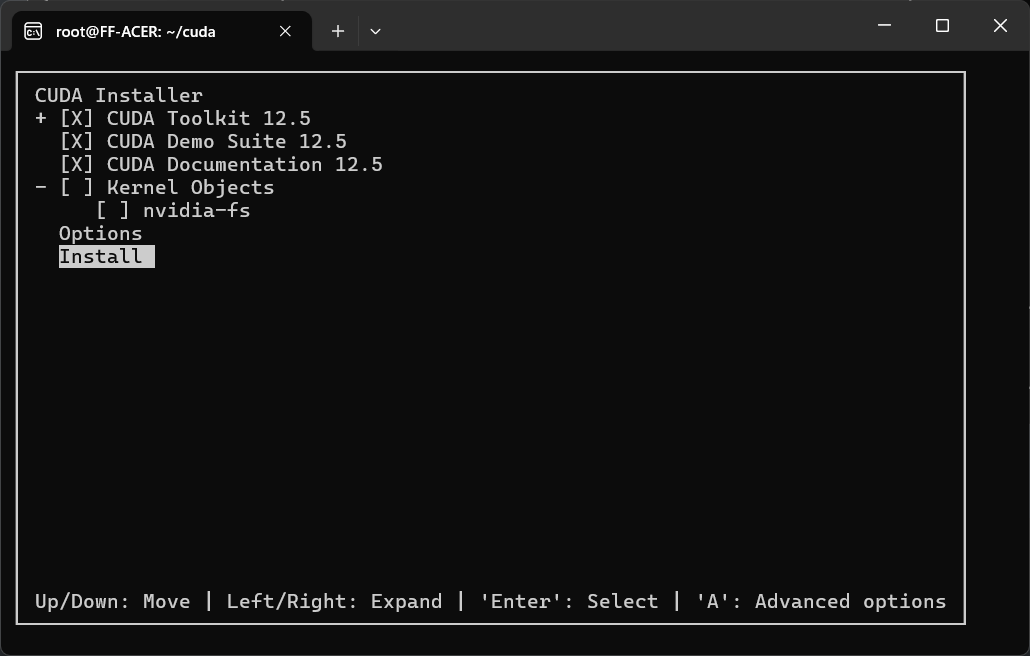Viewport: 1030px width, 656px height.
Task: Toggle the CUDA Documentation 12.5 checkbox
Action: (76, 164)
